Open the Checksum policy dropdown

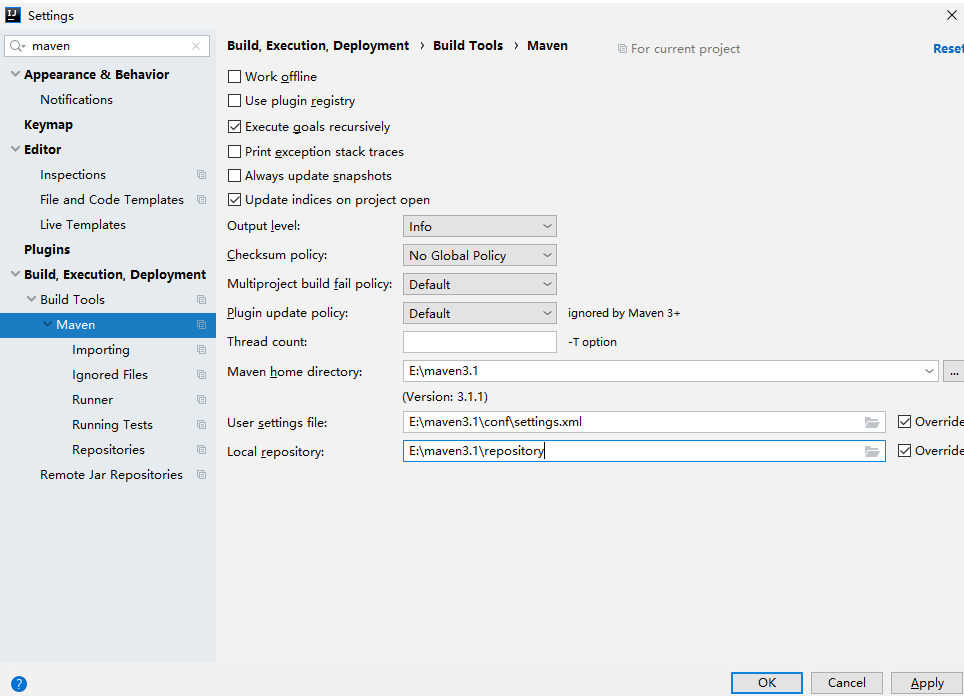coord(480,255)
